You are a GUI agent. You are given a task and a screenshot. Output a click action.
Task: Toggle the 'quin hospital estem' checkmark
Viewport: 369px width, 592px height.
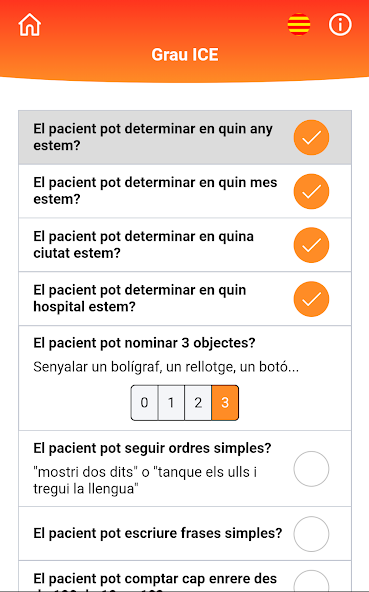311,299
